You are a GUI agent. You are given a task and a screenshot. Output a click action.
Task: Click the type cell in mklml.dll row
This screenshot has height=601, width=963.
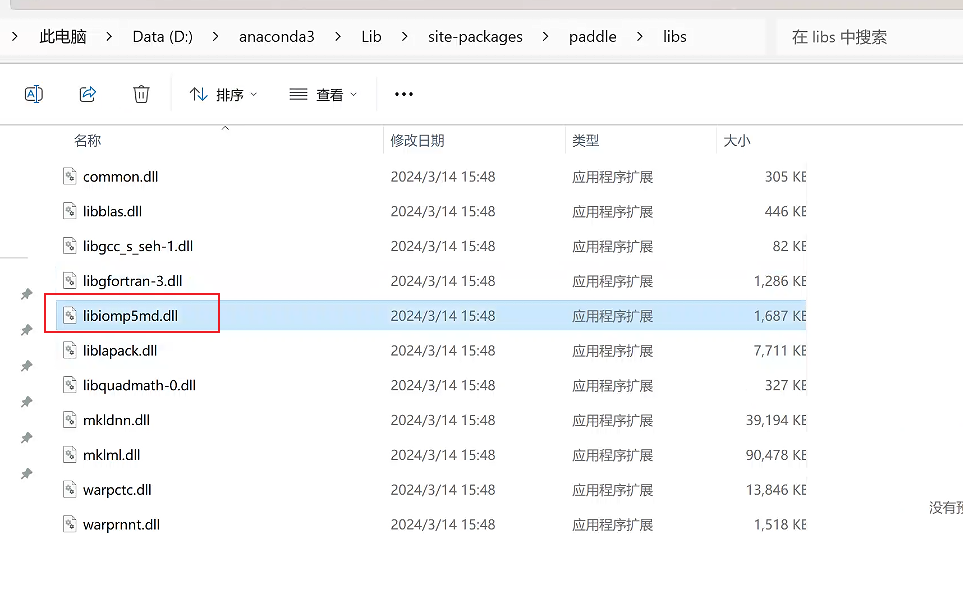tap(612, 456)
